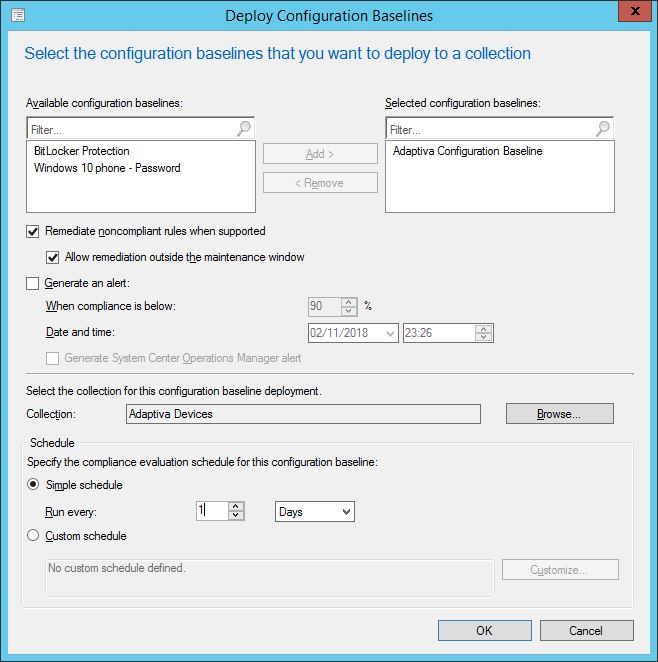Click the time field showing 23:26
The height and width of the screenshot is (662, 658).
pos(439,333)
